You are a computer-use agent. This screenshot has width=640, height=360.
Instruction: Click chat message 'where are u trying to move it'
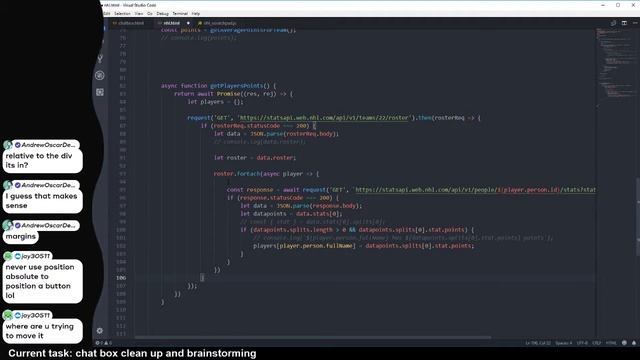tap(42, 331)
